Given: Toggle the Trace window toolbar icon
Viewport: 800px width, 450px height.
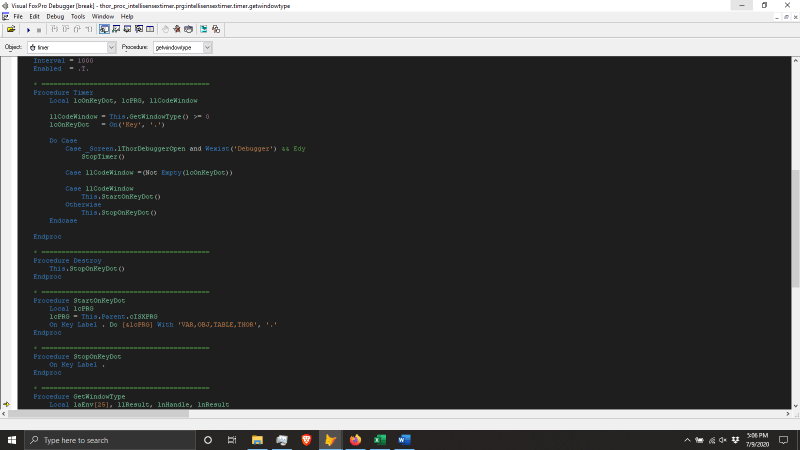Looking at the screenshot, I should pos(104,30).
